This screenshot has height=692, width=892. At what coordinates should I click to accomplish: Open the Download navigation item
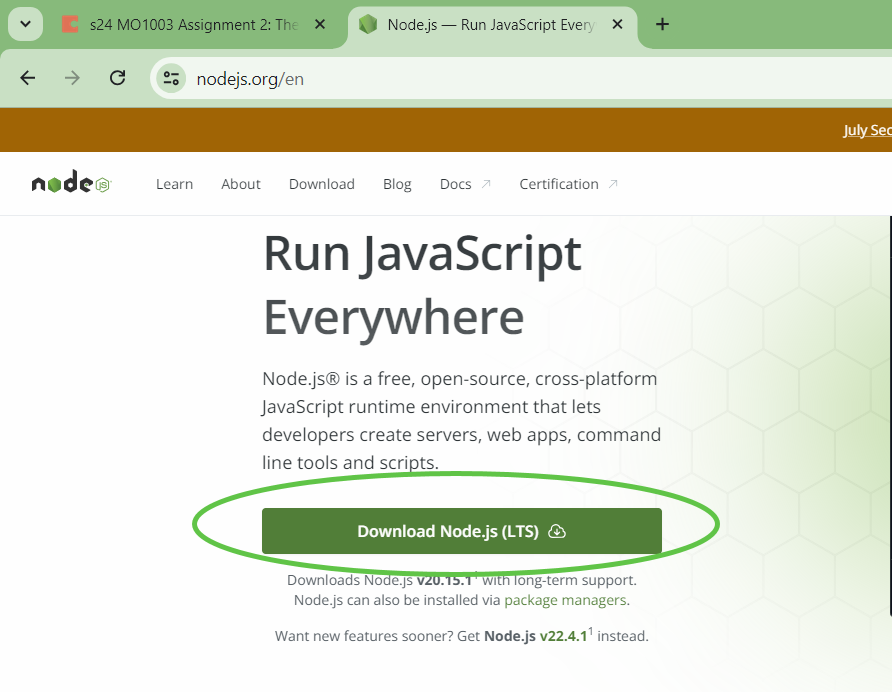(x=321, y=184)
